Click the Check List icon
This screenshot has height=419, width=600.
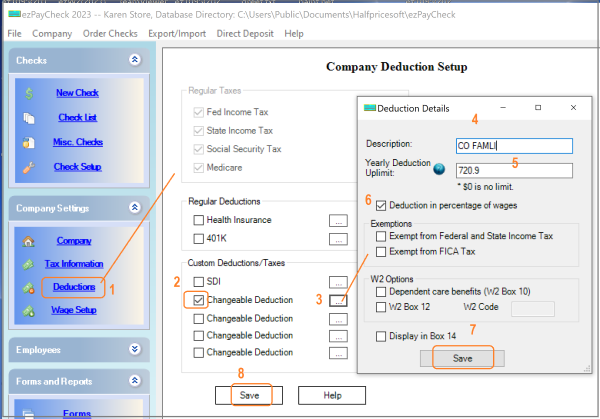point(30,118)
